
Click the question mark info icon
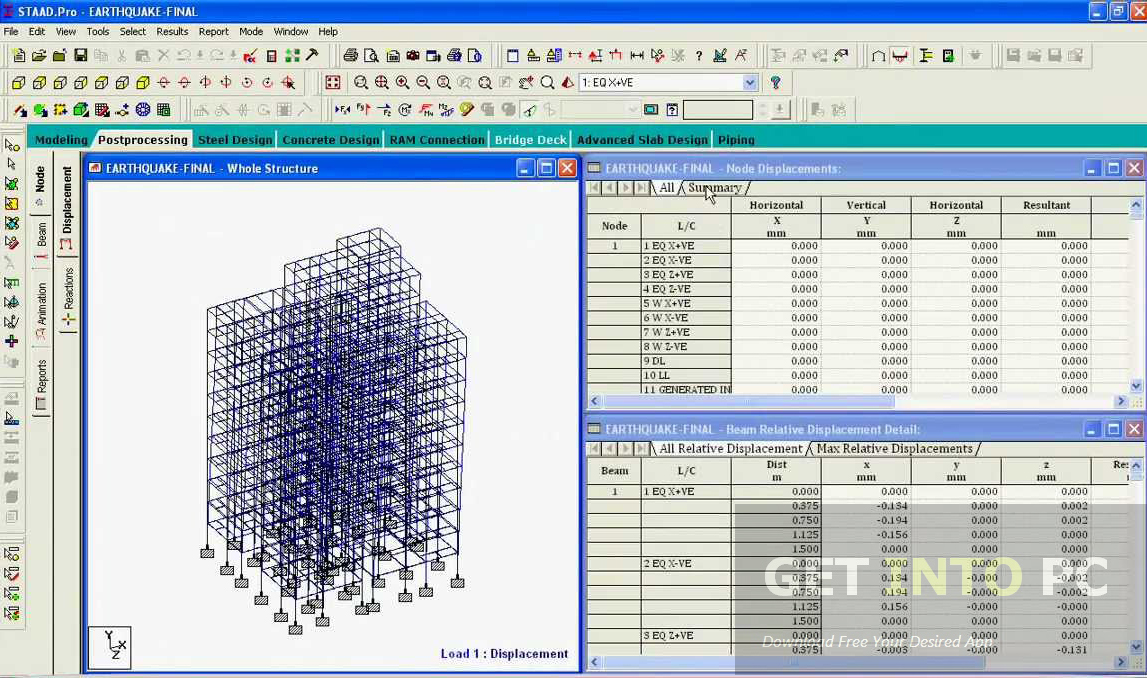click(699, 56)
